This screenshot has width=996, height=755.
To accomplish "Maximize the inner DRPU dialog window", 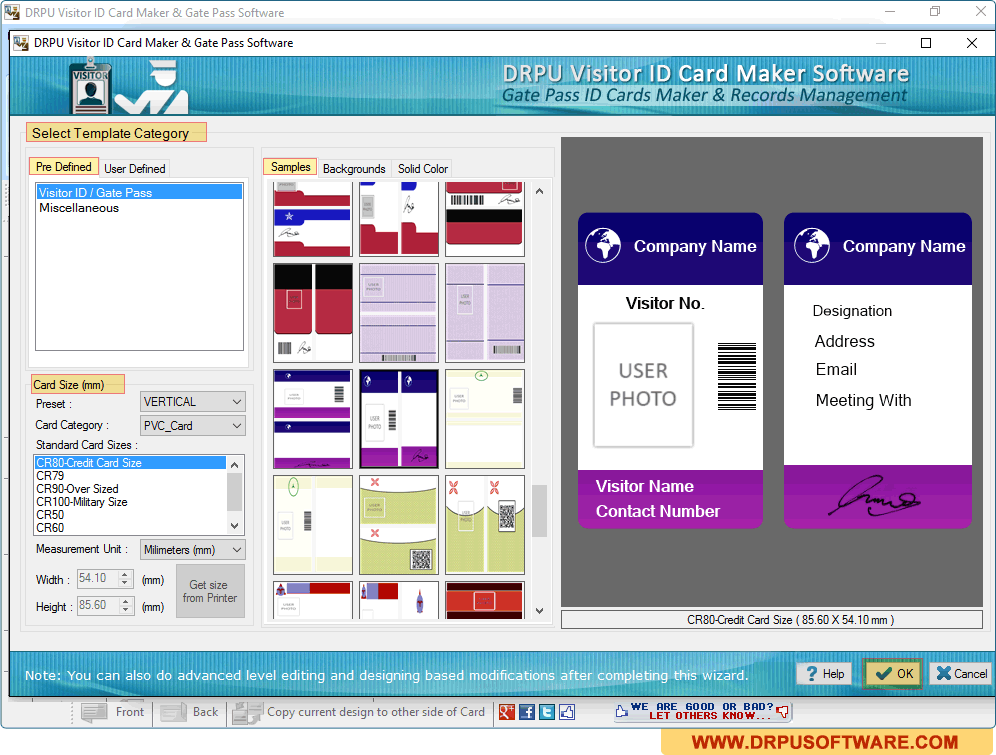I will (x=926, y=43).
